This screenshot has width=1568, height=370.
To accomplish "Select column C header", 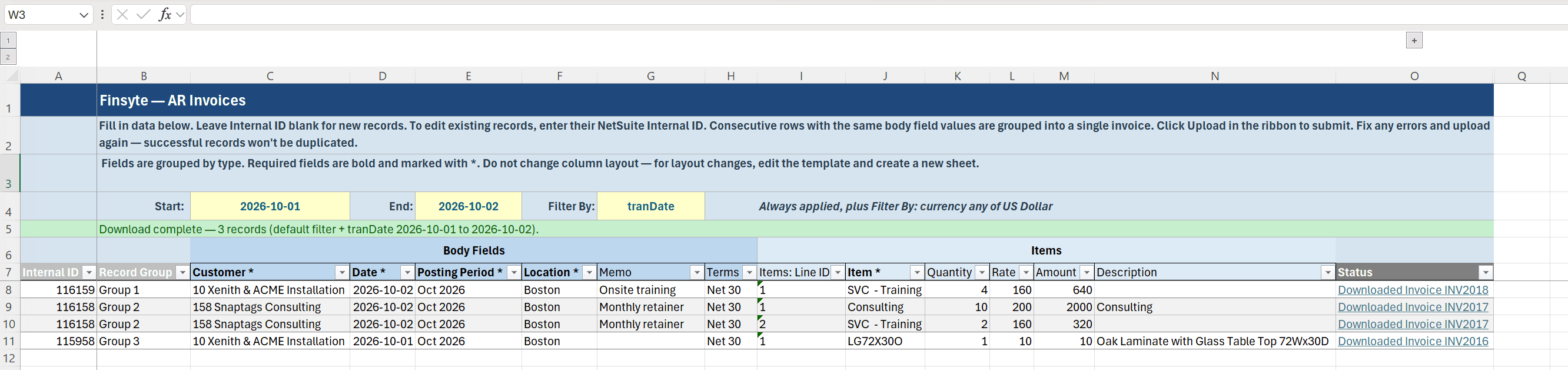I will click(x=270, y=75).
